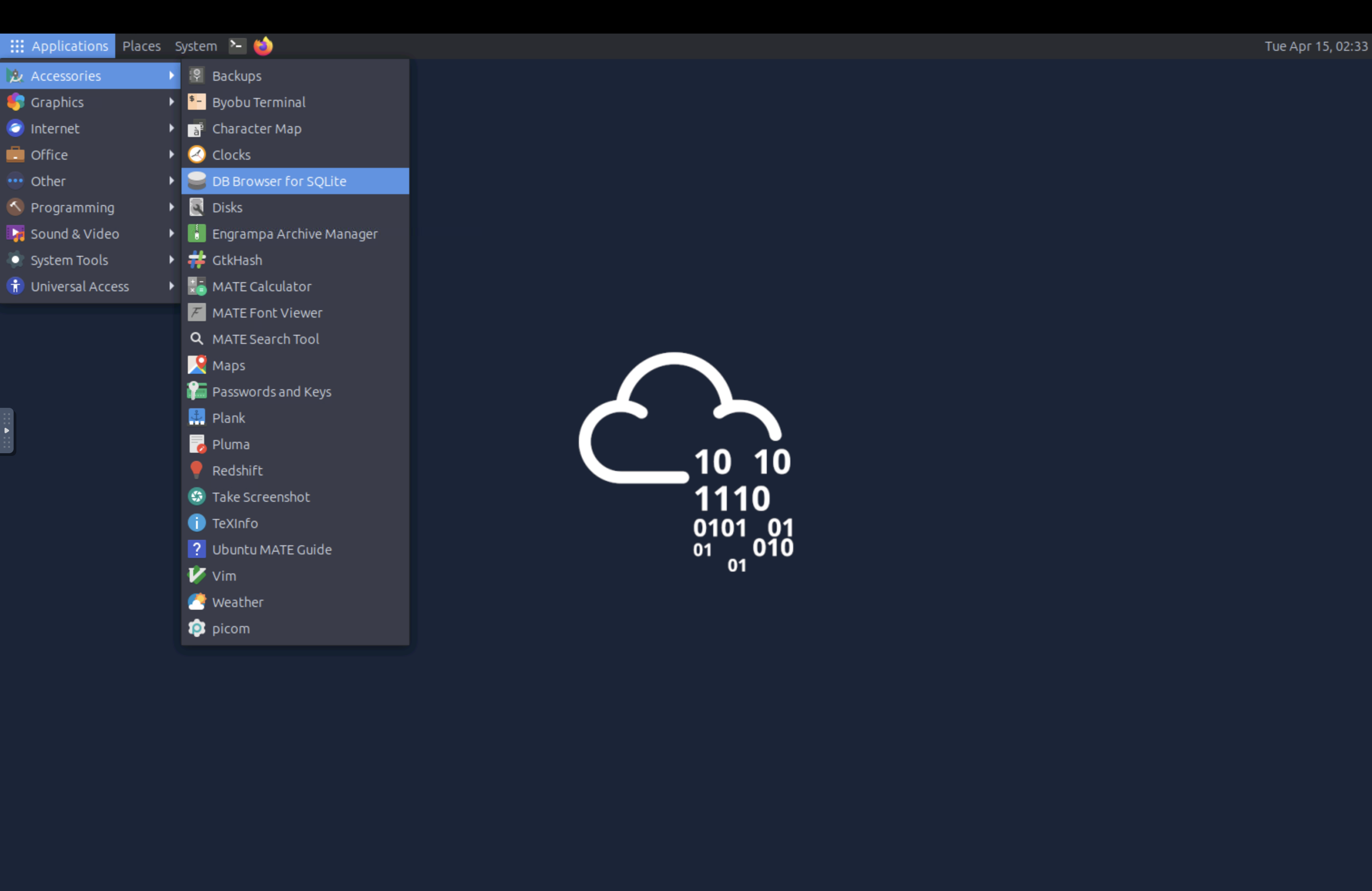Viewport: 1372px width, 891px height.
Task: Click the Other category dots icon
Action: coord(15,181)
